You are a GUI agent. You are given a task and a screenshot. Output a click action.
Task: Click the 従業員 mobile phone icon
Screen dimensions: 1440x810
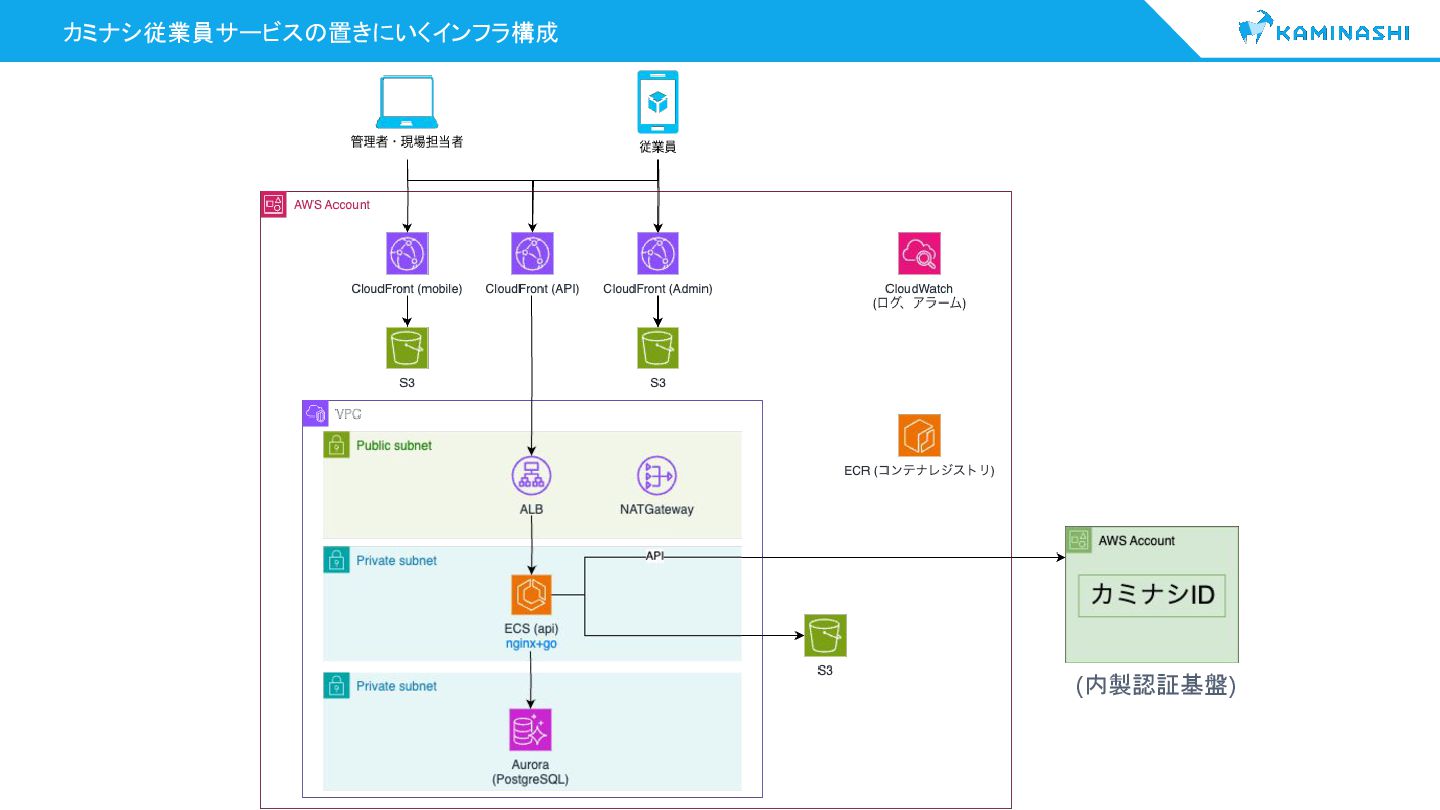pos(658,102)
